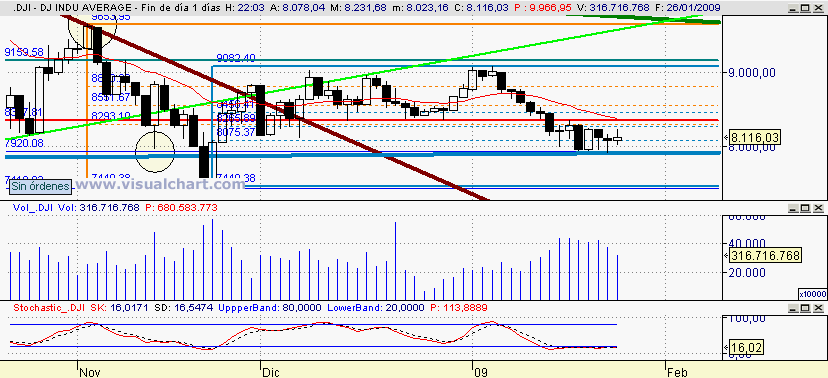The height and width of the screenshot is (378, 828).
Task: Close the DJ INDU AVERAGE chart window
Action: 818,8
